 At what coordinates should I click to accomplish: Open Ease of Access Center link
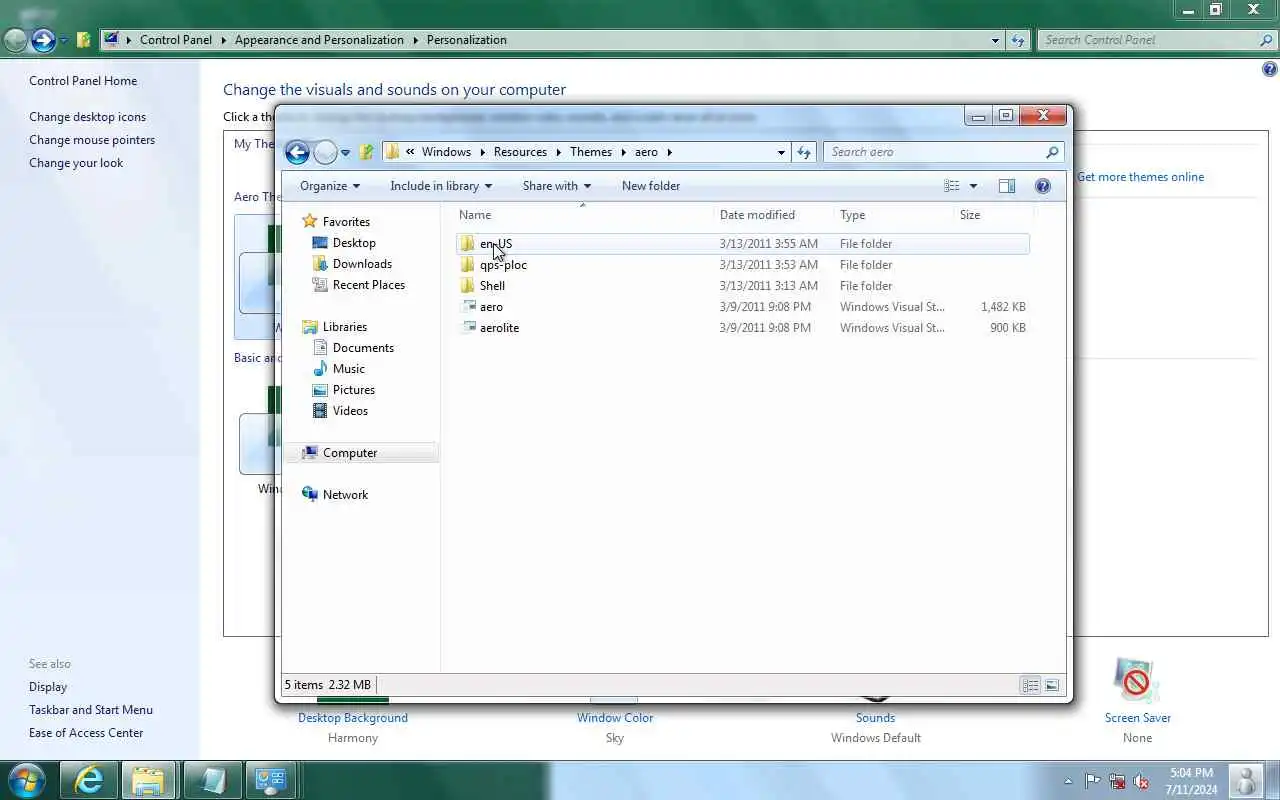click(x=86, y=733)
